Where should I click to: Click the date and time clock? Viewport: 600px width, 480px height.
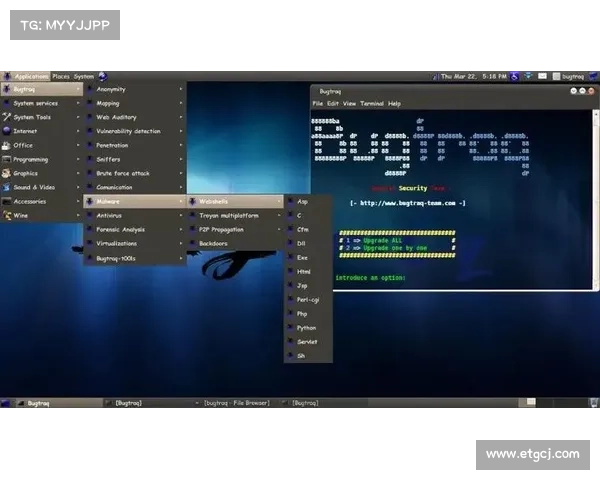click(474, 77)
